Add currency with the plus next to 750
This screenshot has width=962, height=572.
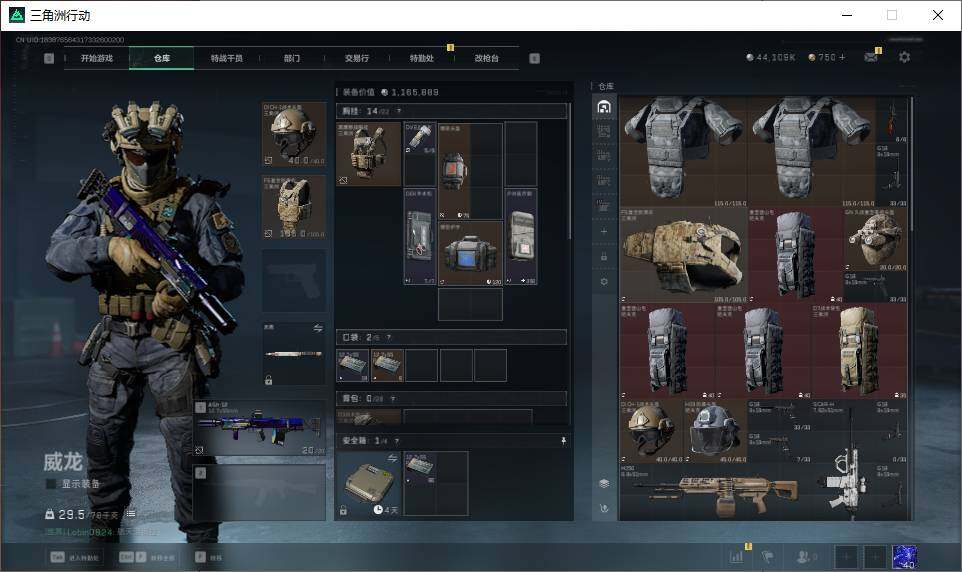pyautogui.click(x=842, y=57)
